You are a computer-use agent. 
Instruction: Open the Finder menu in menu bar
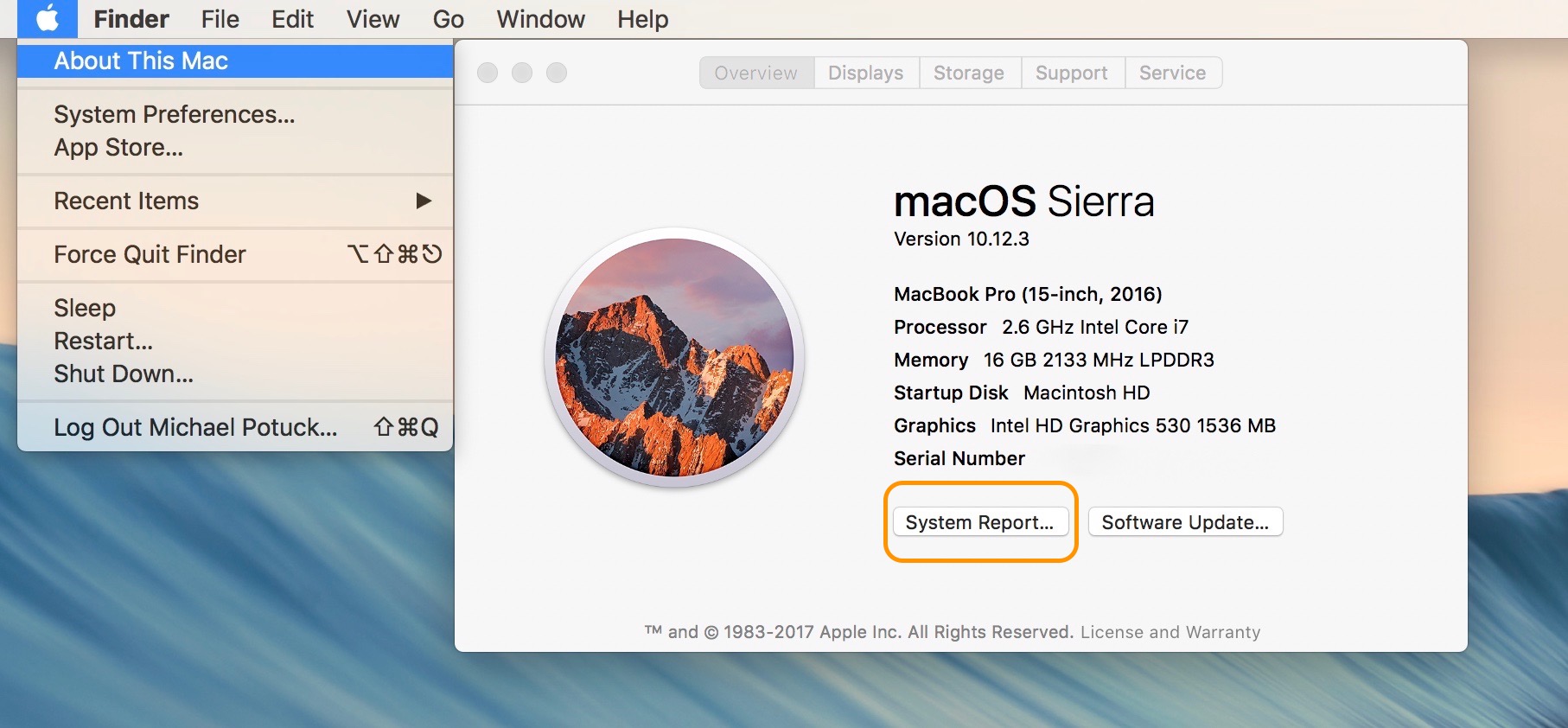click(131, 19)
